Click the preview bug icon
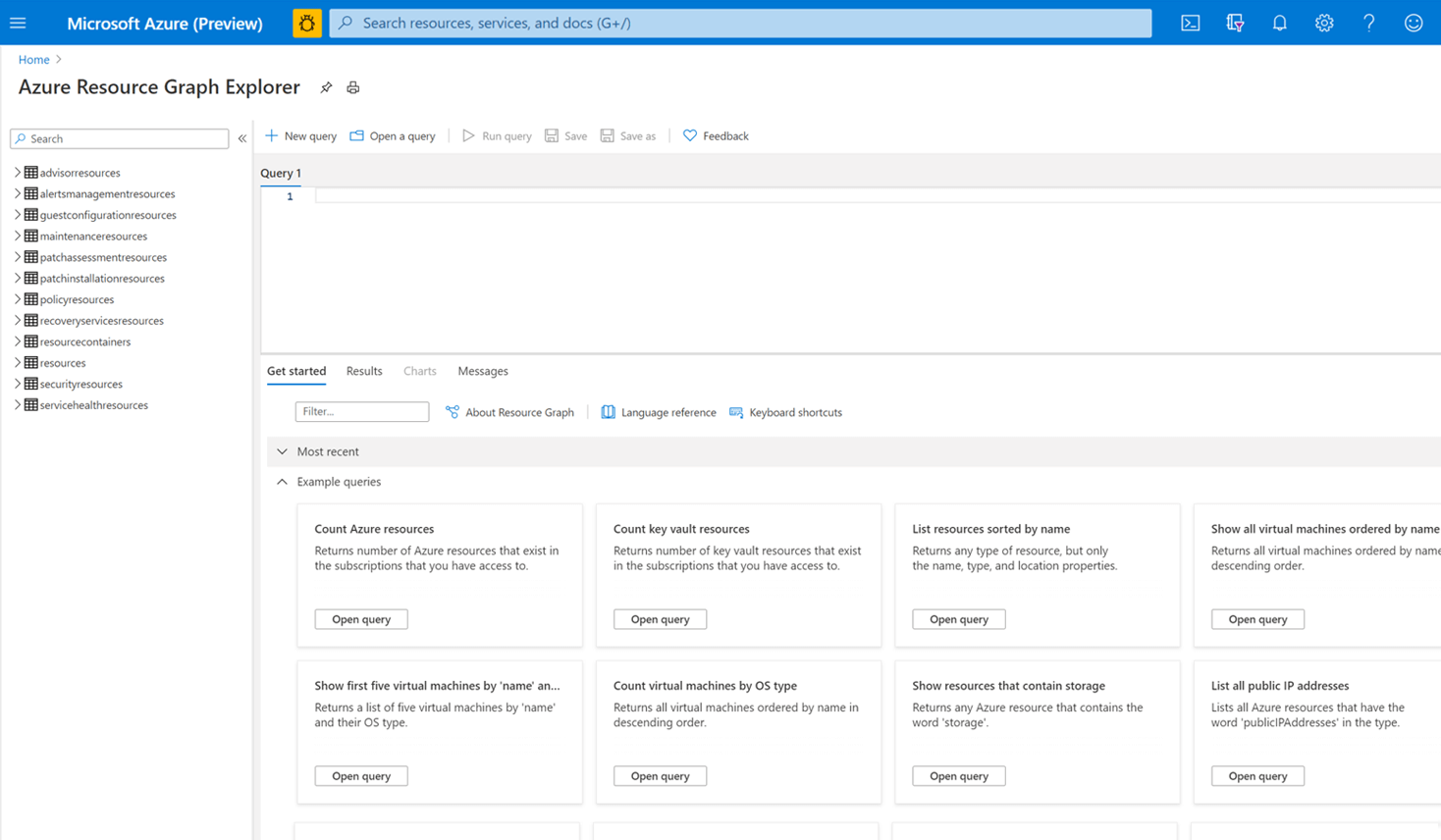 [306, 23]
